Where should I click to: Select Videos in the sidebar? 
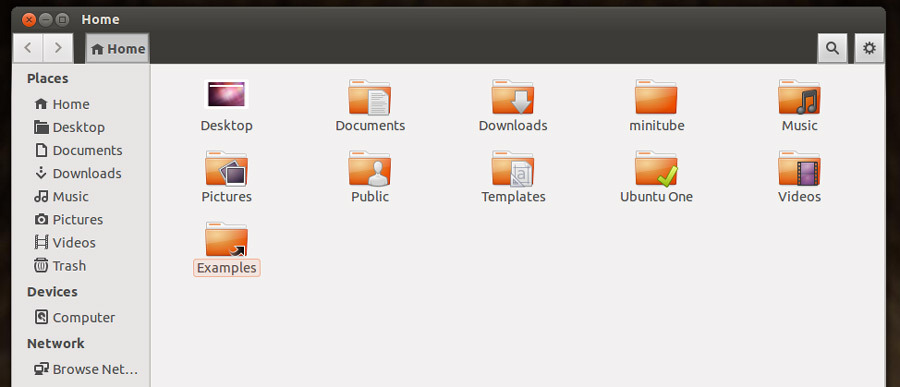[81, 243]
